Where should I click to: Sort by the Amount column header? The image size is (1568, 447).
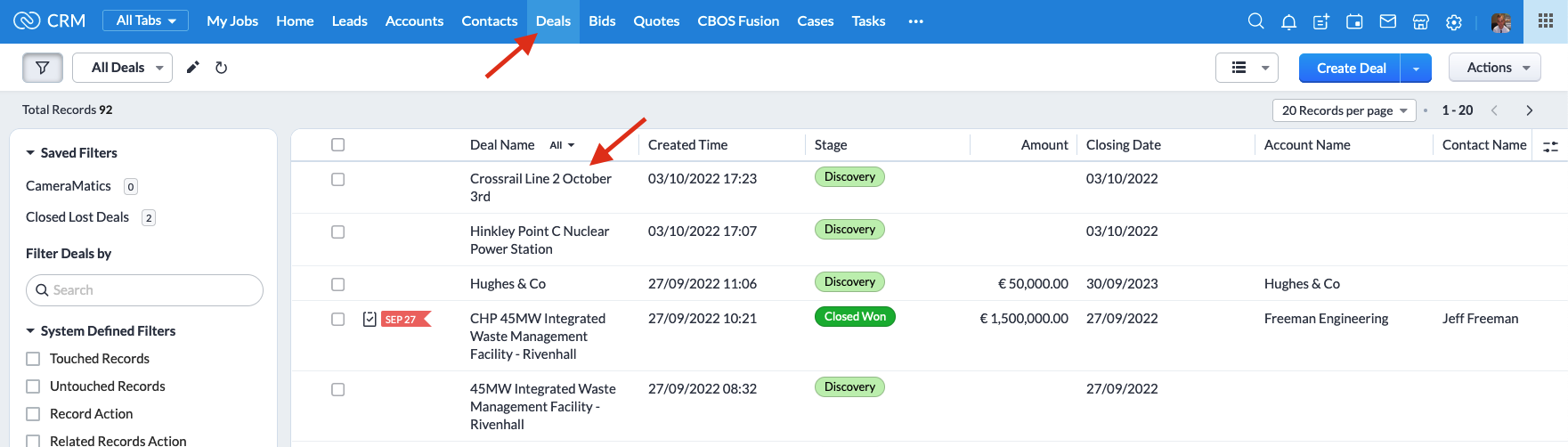click(x=1044, y=145)
